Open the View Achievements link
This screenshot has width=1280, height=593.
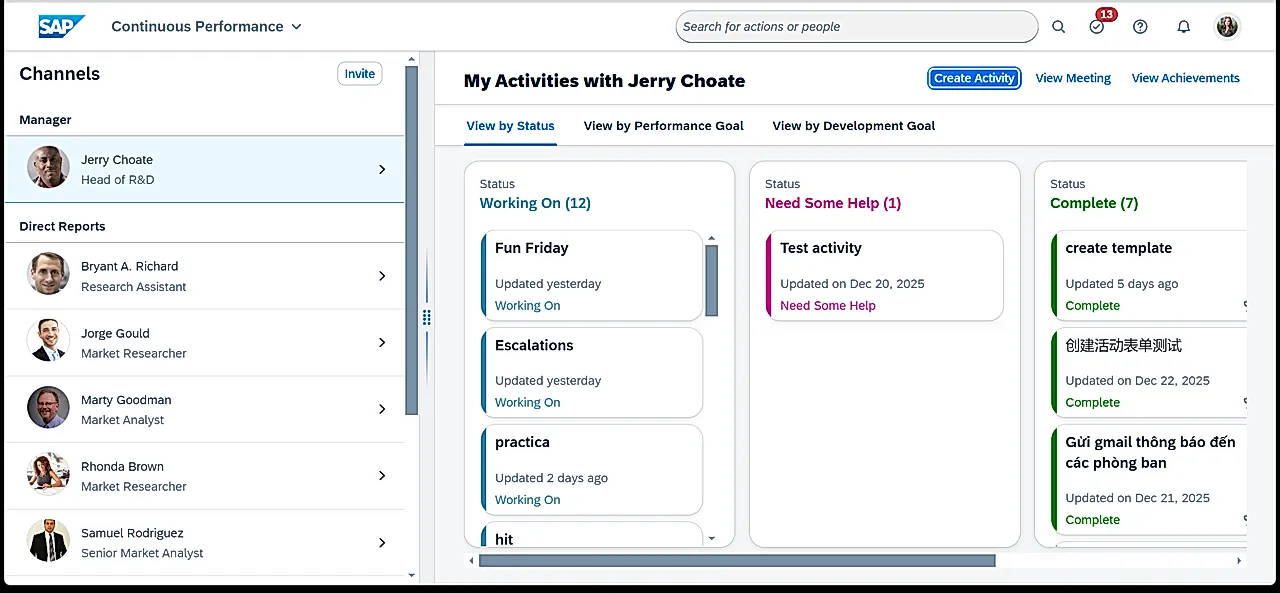[1185, 77]
